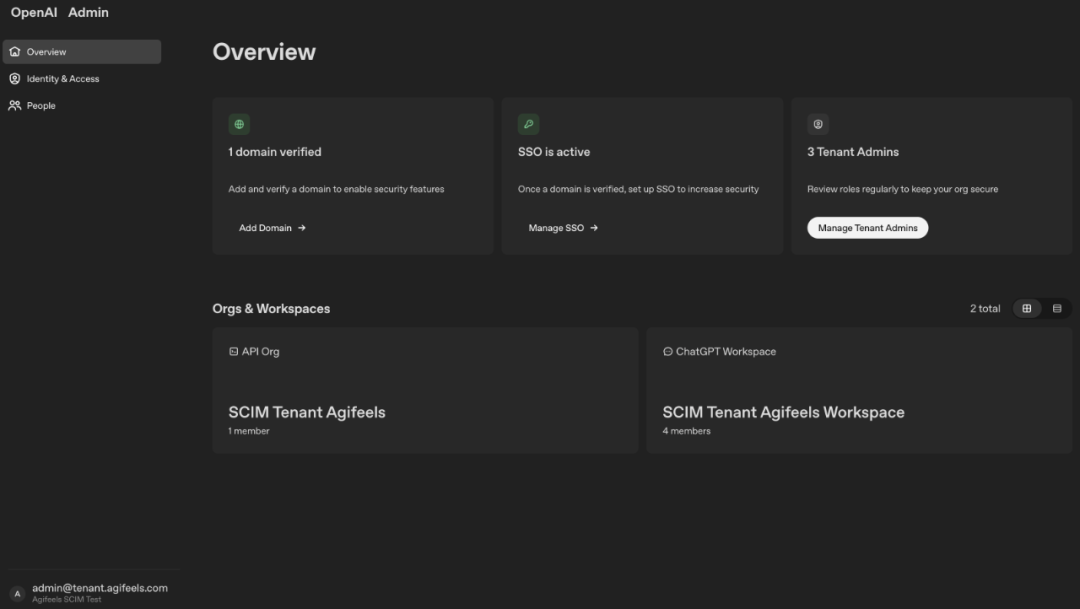Open the SCIM Tenant Agifeels Workspace card
Viewport: 1080px width, 609px height.
[x=859, y=391]
